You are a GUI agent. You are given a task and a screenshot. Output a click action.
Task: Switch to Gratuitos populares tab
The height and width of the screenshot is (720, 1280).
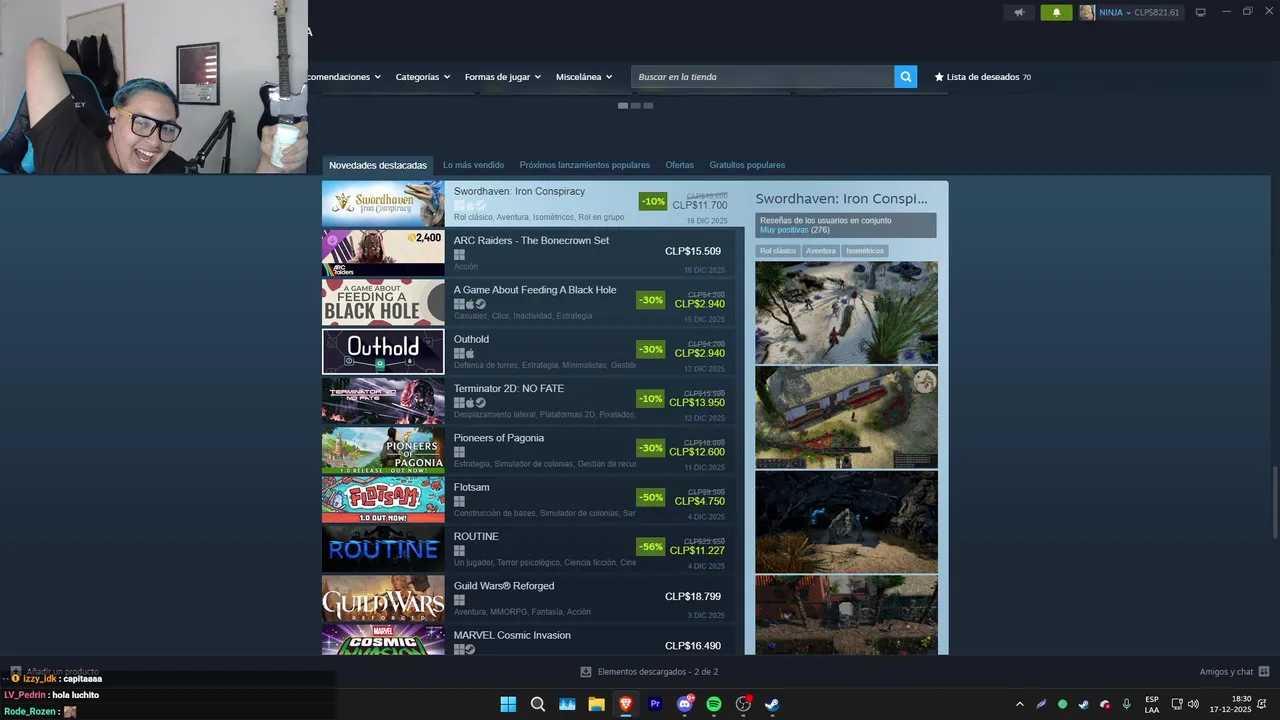[747, 165]
